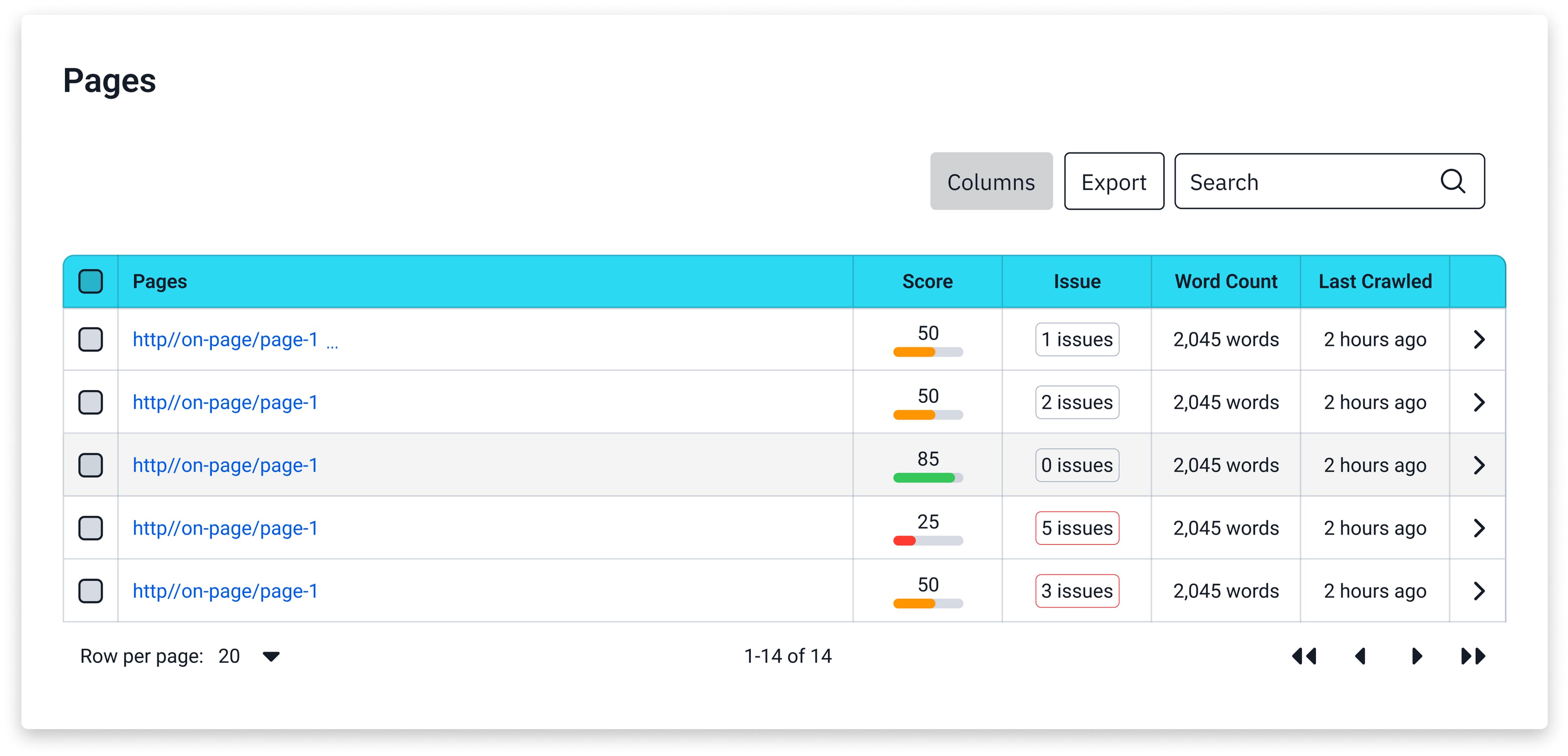The height and width of the screenshot is (756, 1568).
Task: Select the checkbox for the 25 score row
Action: [x=91, y=528]
